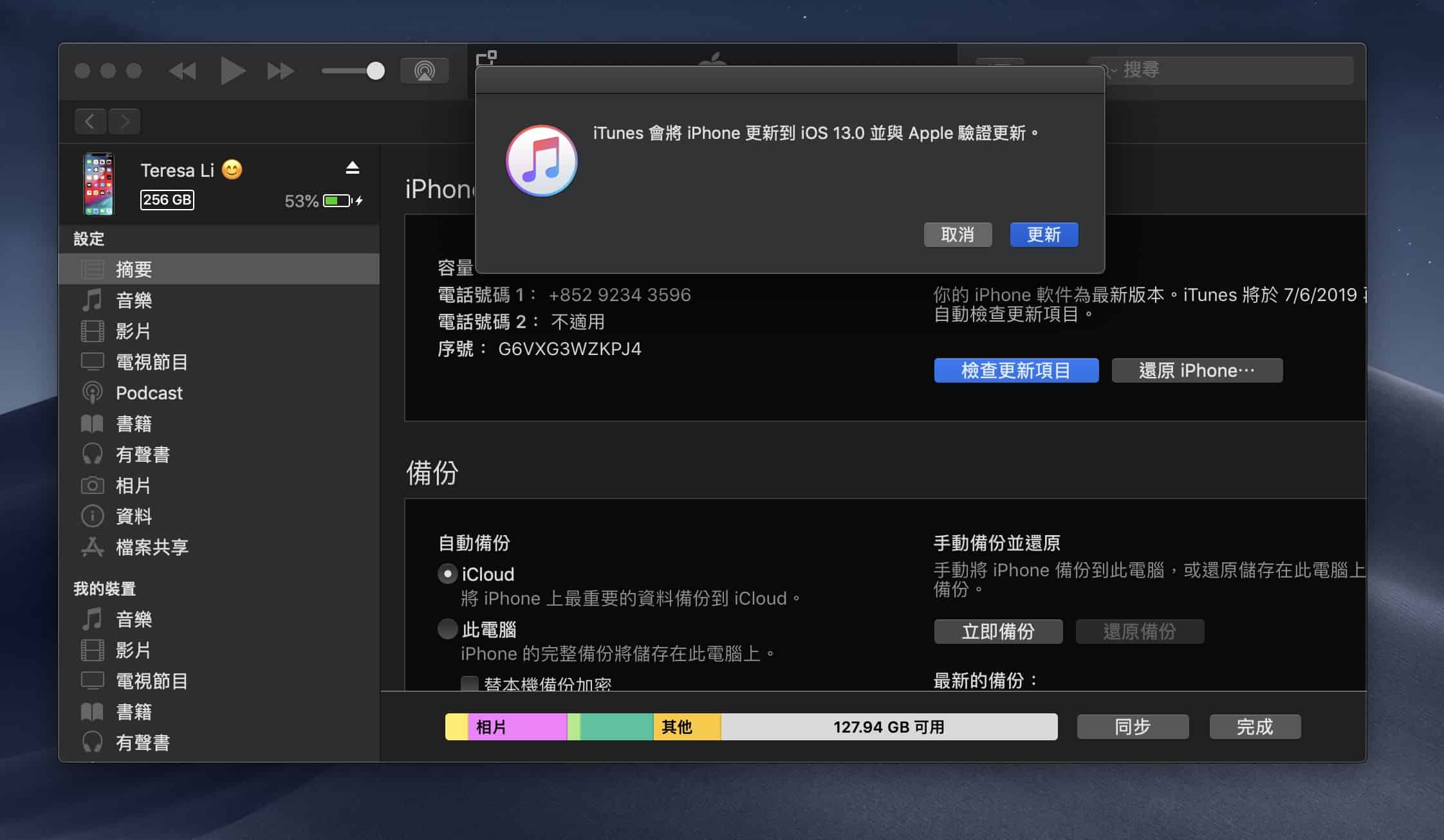Click the mini player icon
Image resolution: width=1444 pixels, height=840 pixels.
coord(486,58)
